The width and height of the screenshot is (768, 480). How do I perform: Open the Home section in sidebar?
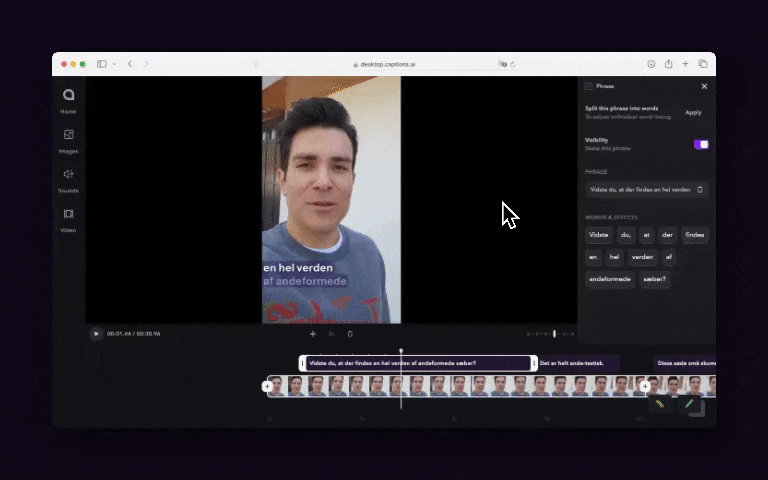click(68, 101)
